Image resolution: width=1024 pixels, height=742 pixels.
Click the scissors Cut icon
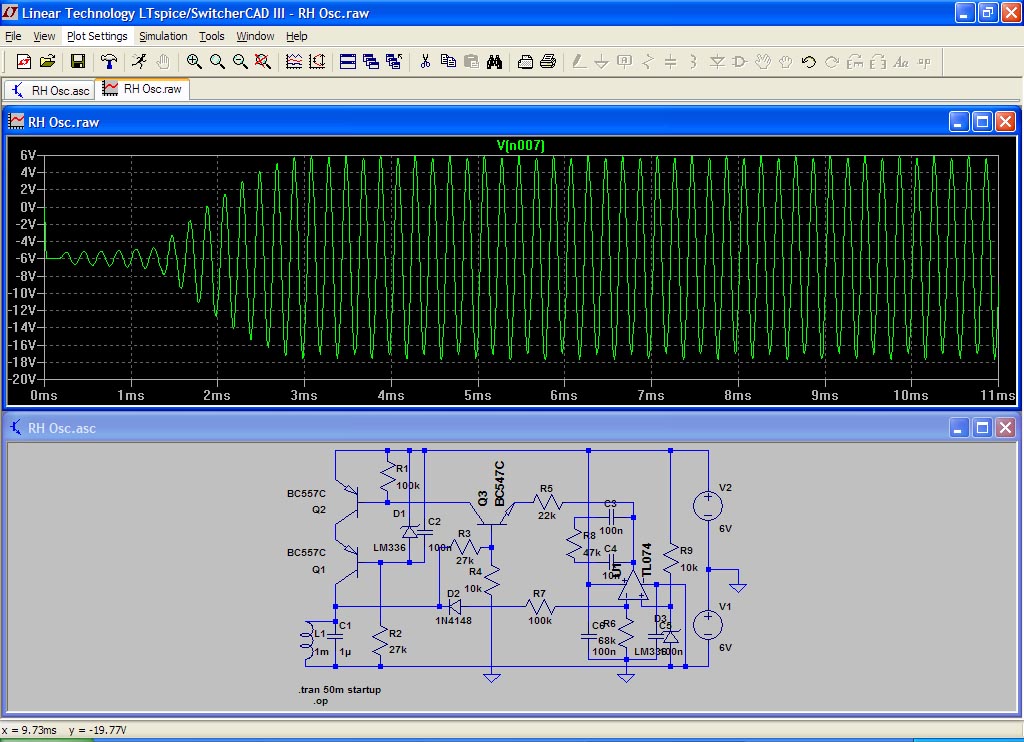424,62
